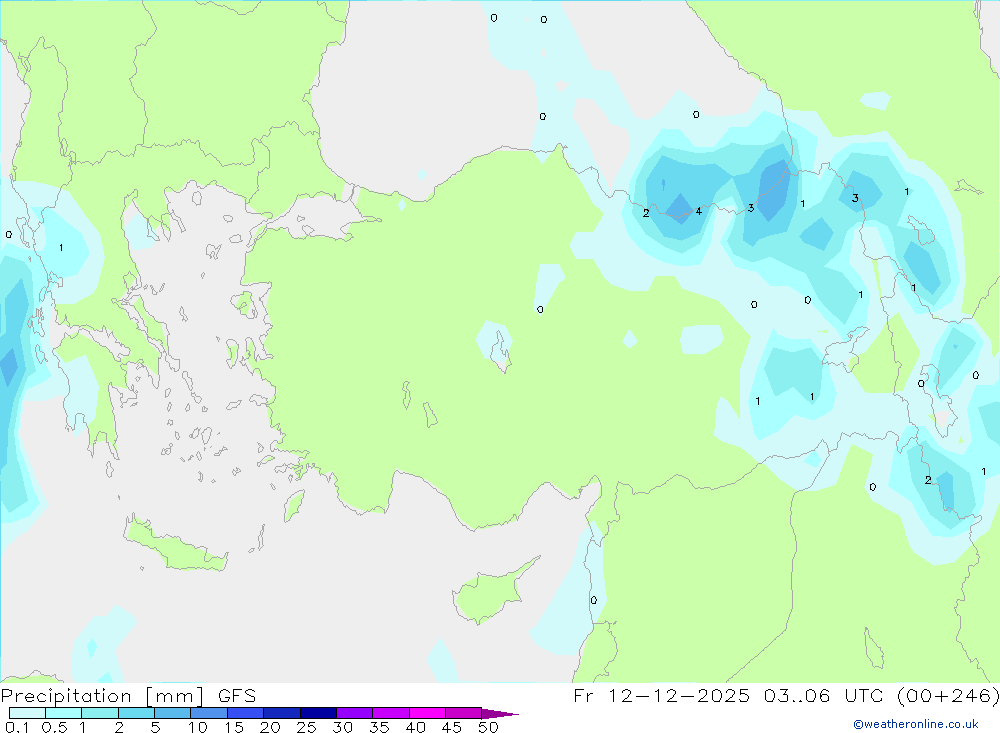Click the legend label '0.5'
This screenshot has height=733, width=1000.
click(54, 727)
